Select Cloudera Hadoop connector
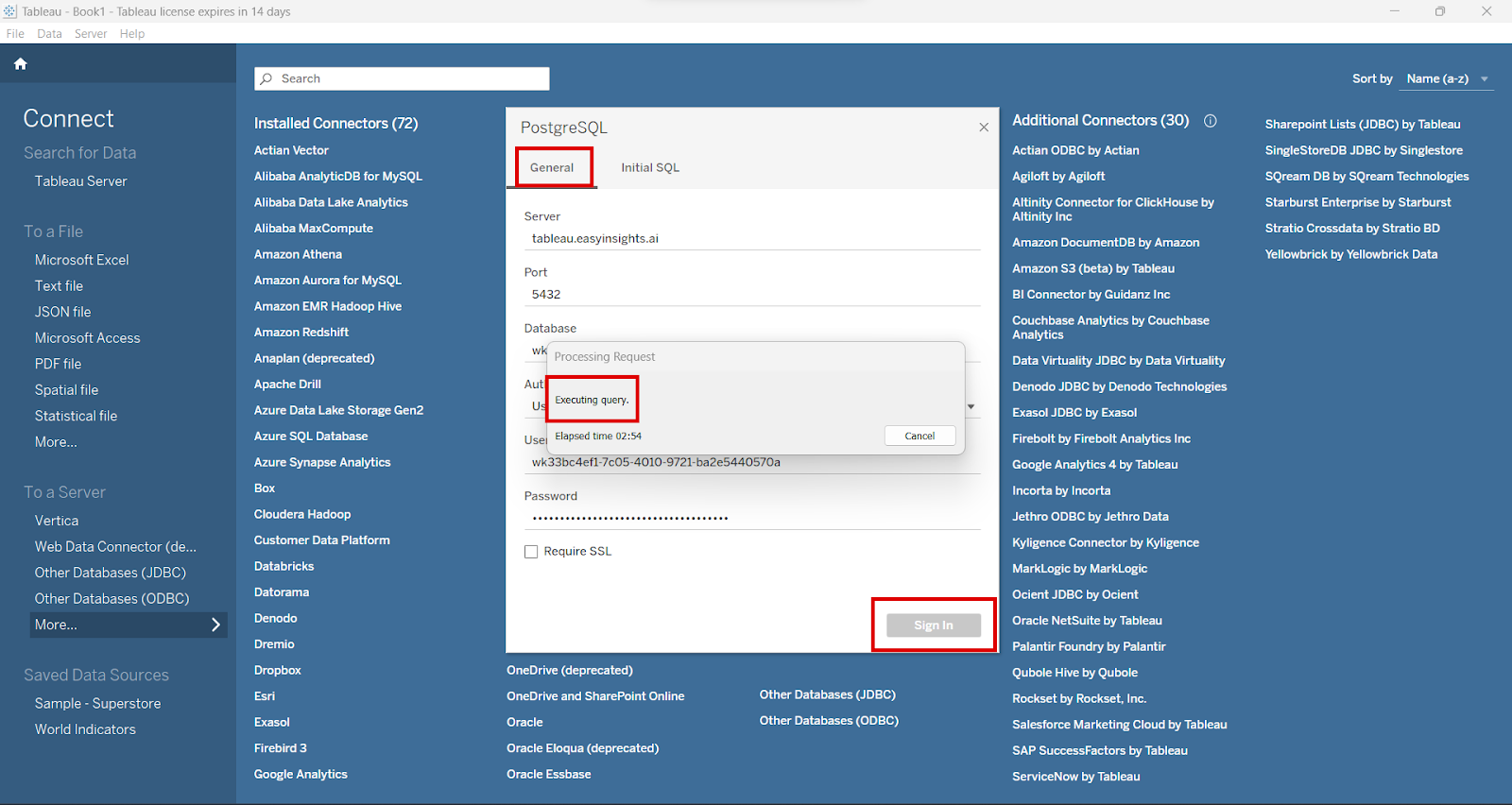 click(x=302, y=514)
